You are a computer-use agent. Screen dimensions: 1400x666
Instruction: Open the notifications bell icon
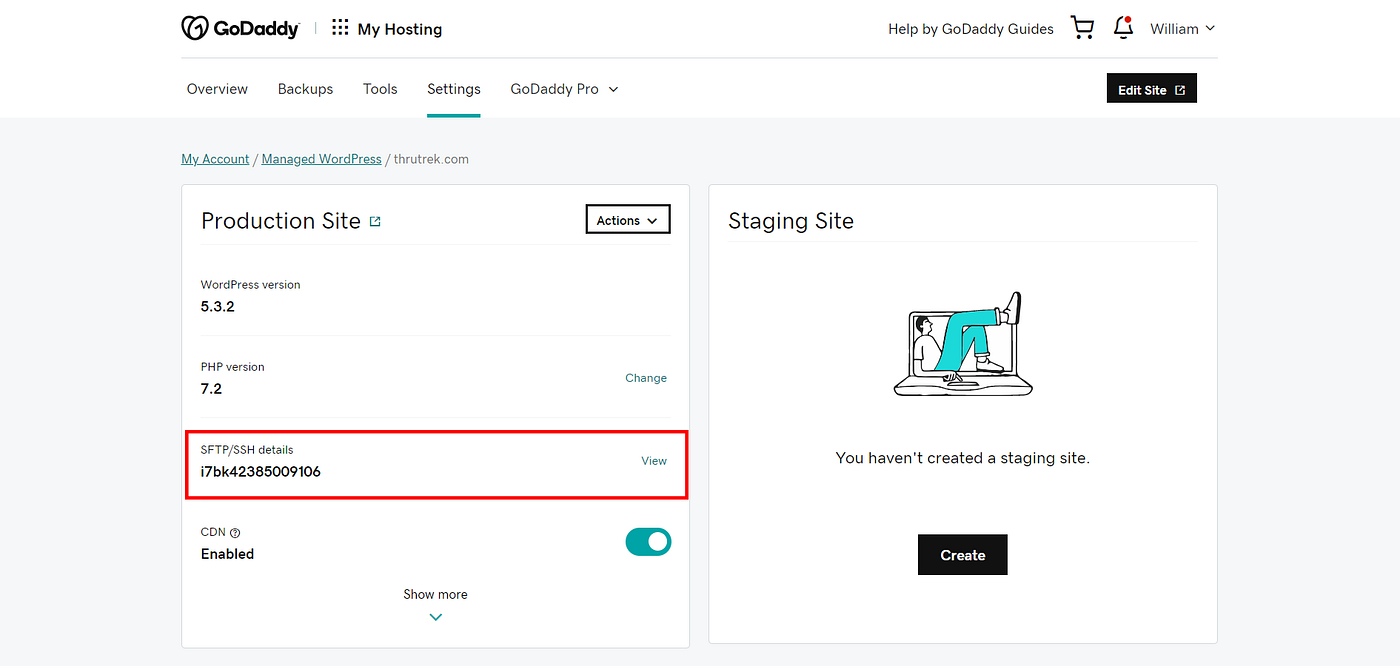coord(1123,28)
